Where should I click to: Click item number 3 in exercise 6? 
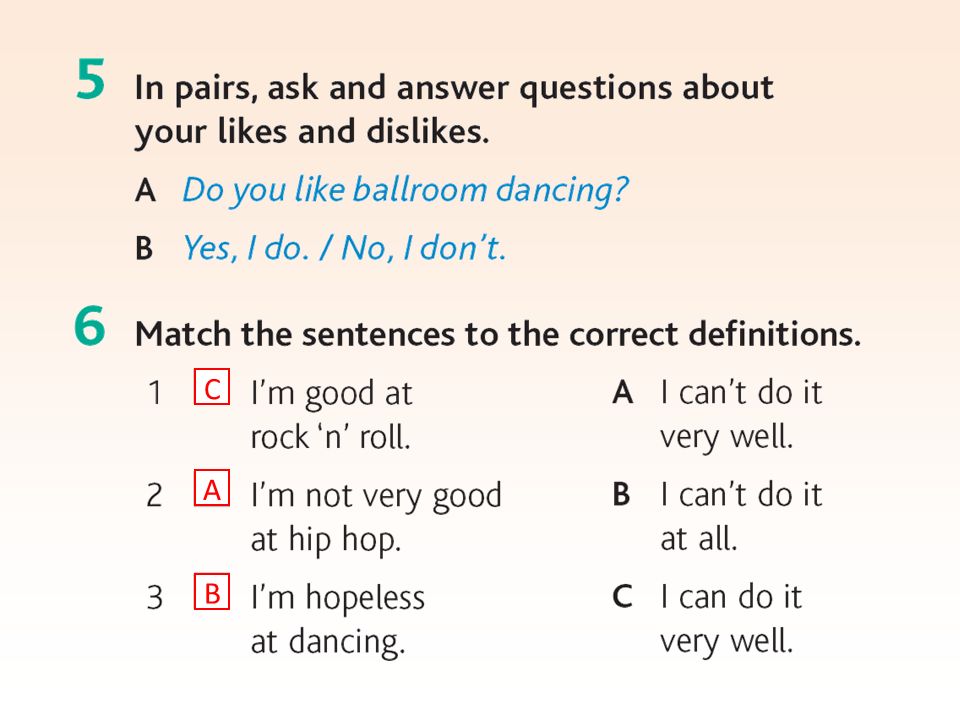[154, 598]
